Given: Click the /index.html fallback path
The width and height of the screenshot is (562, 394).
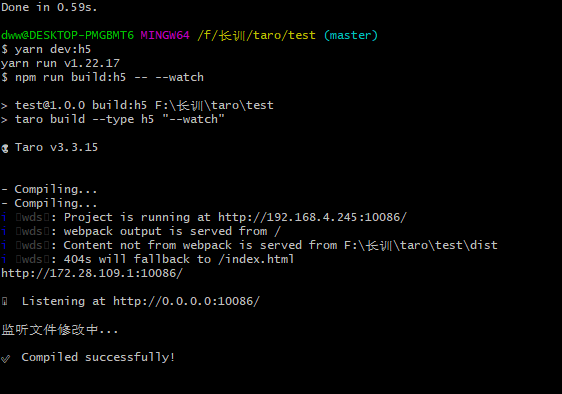Looking at the screenshot, I should tap(256, 259).
